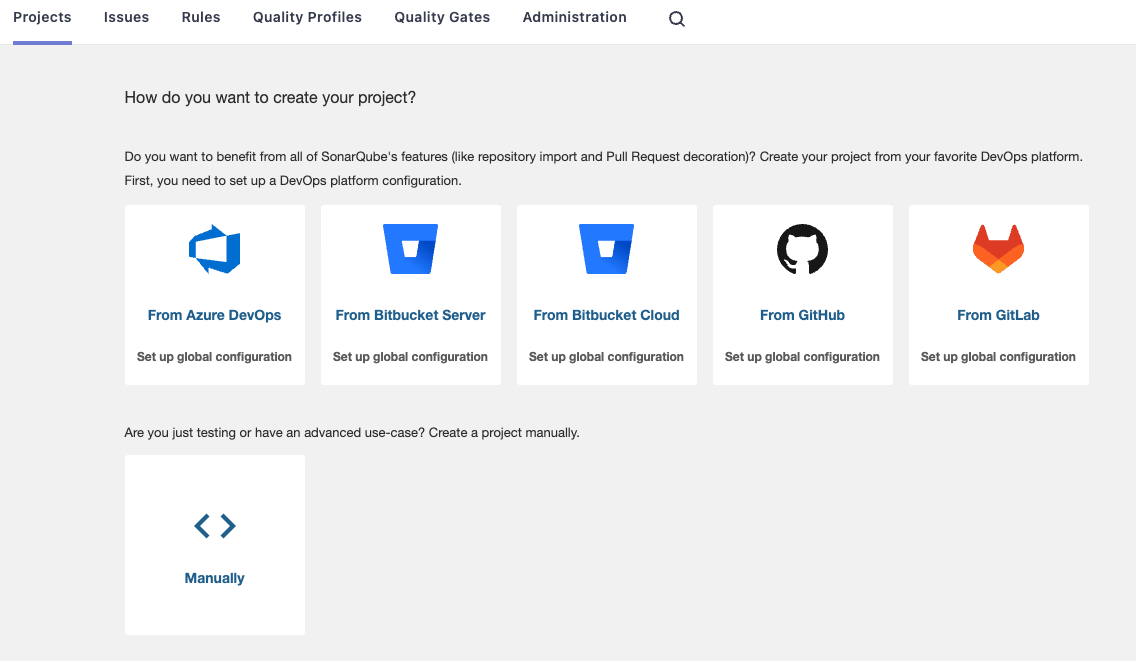The image size is (1136, 661).
Task: Click the GitHub octocat logo icon
Action: pos(802,249)
